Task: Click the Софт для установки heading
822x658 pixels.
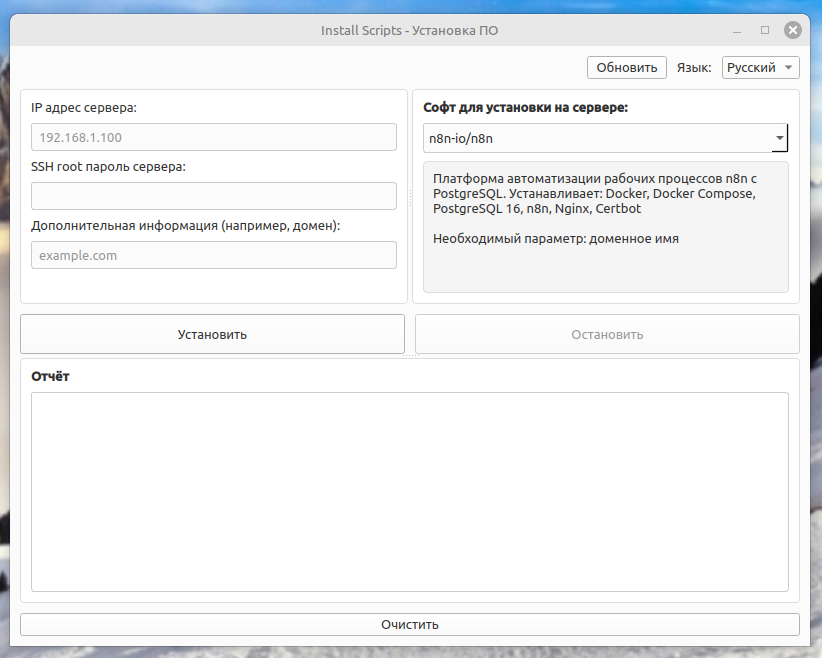Action: [x=527, y=108]
